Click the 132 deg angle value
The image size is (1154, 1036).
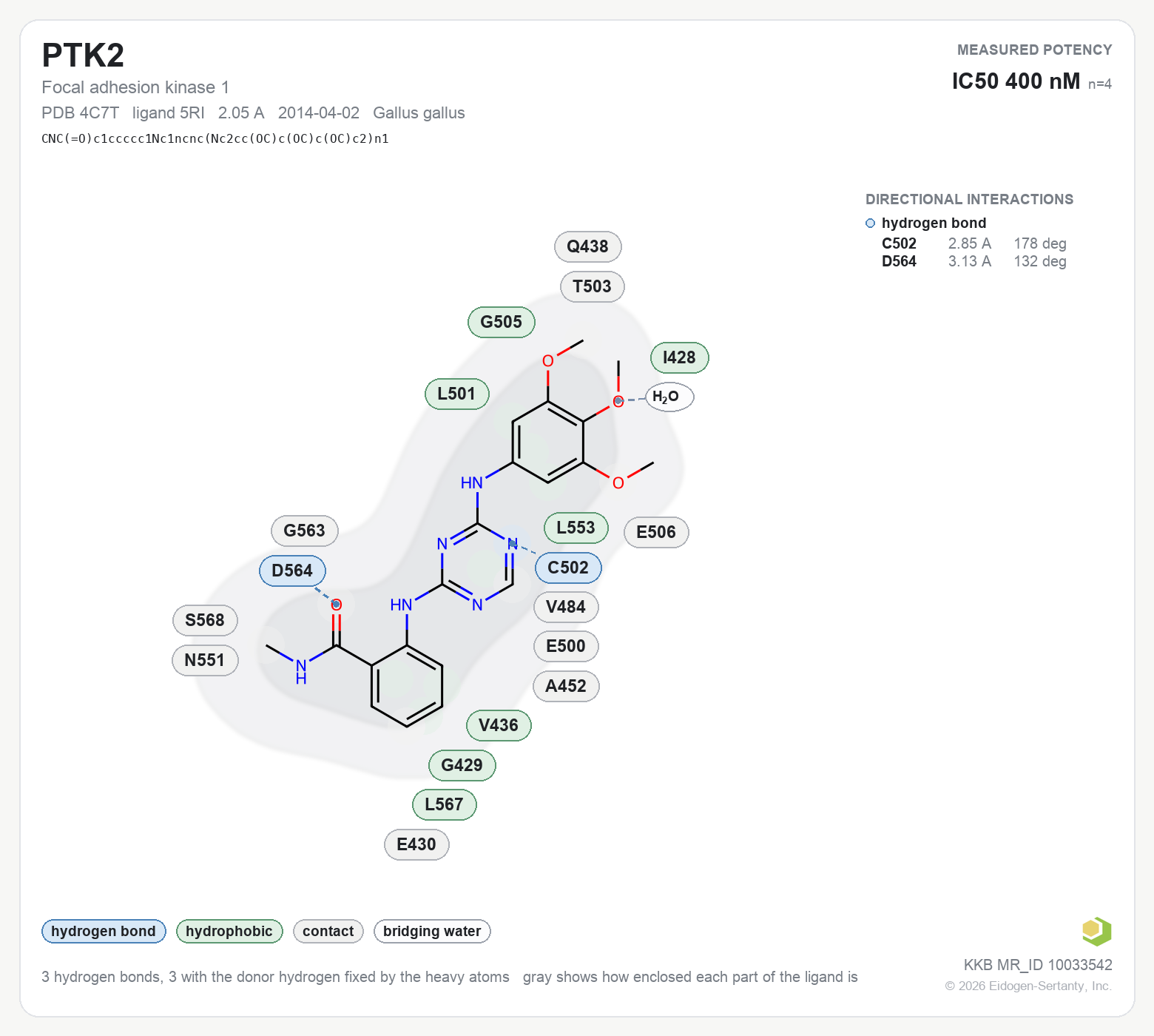click(x=1040, y=261)
